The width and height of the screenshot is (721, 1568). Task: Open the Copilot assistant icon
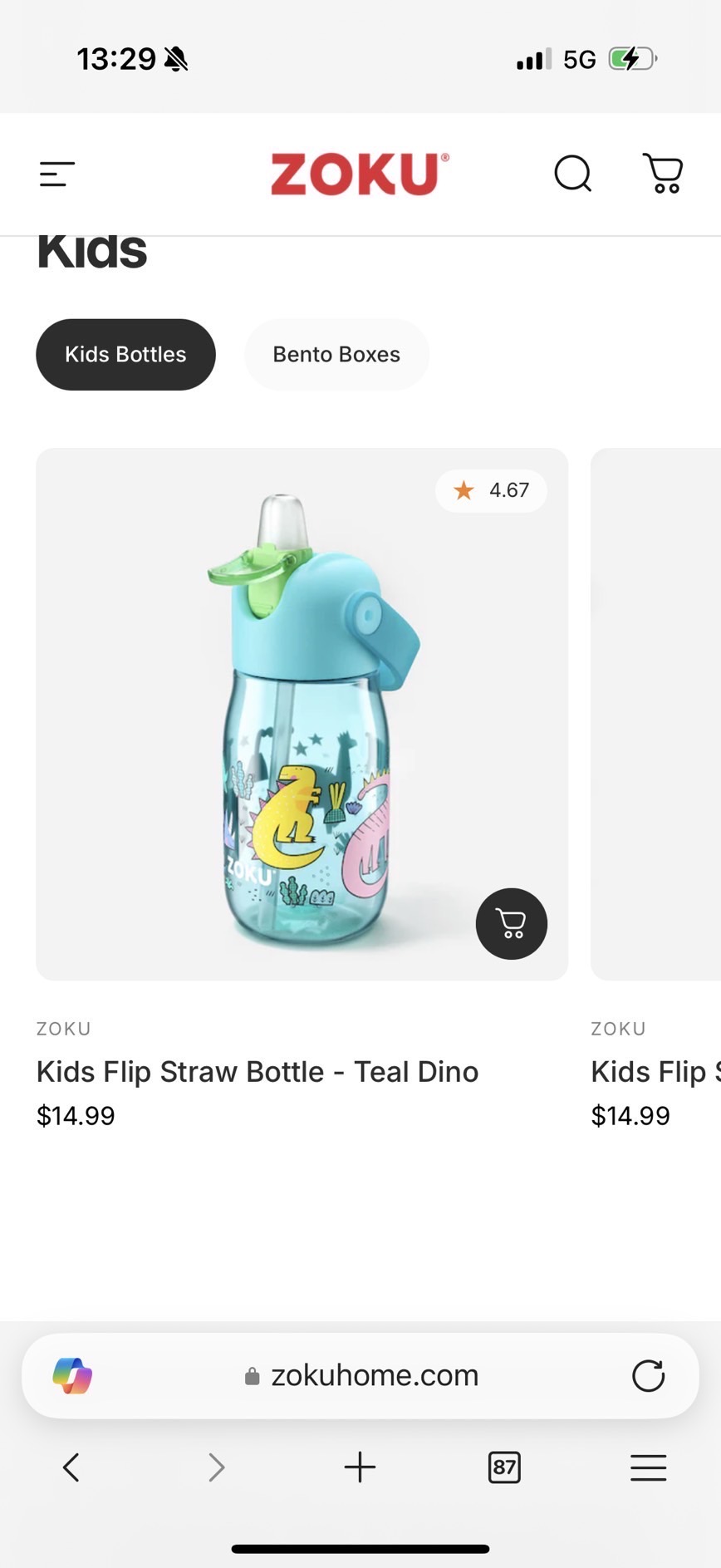click(72, 1376)
